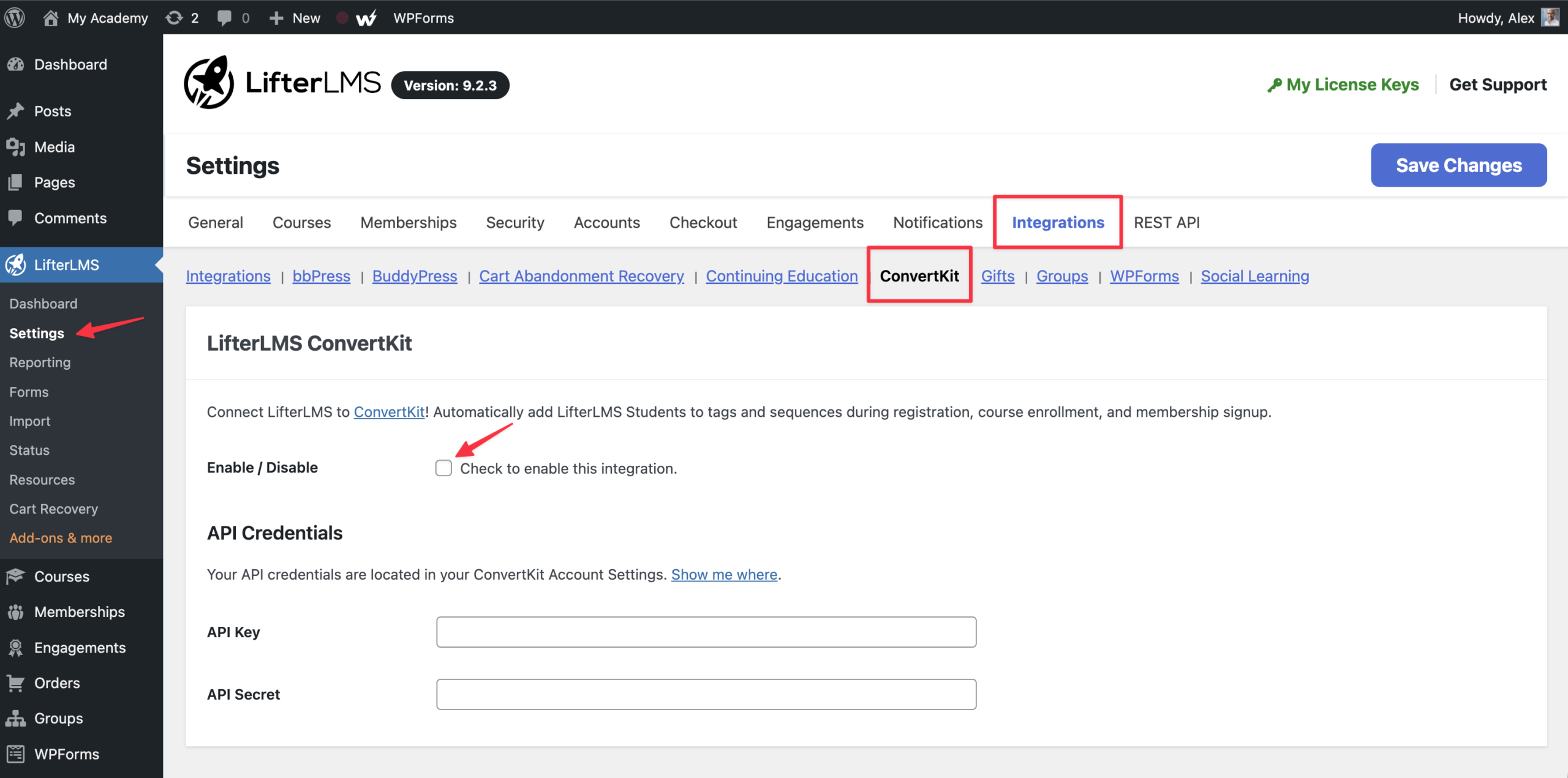
Task: Click the LifterLMS rocket logo
Action: coord(209,83)
